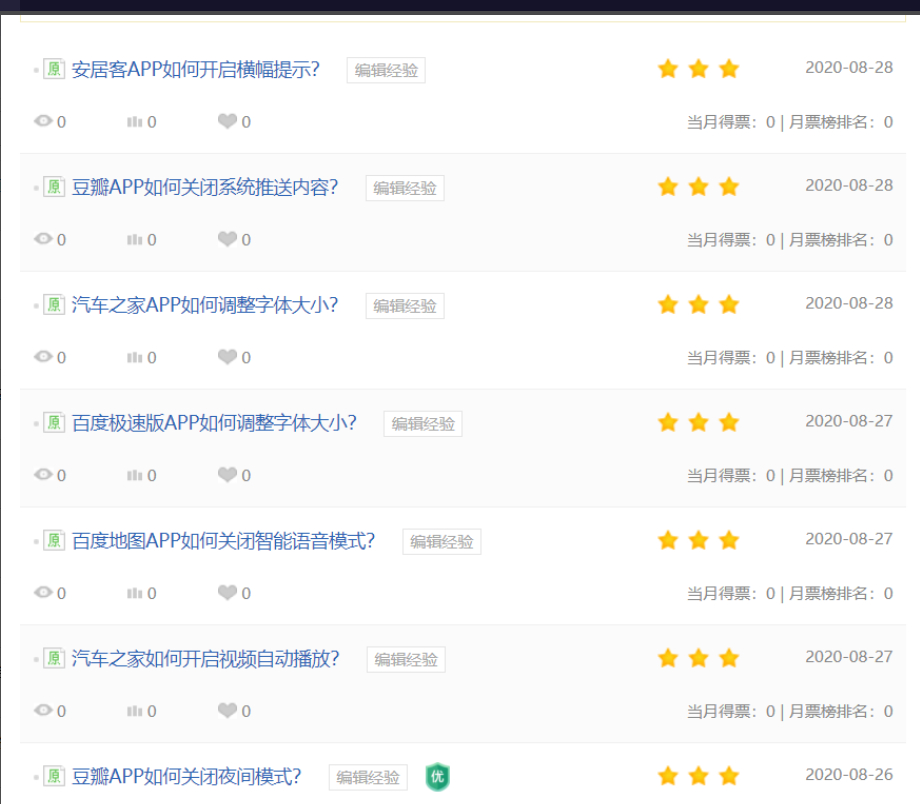Click date 2020-08-28 of 汽车之家APP字体大小 article
This screenshot has width=920, height=804.
849,303
